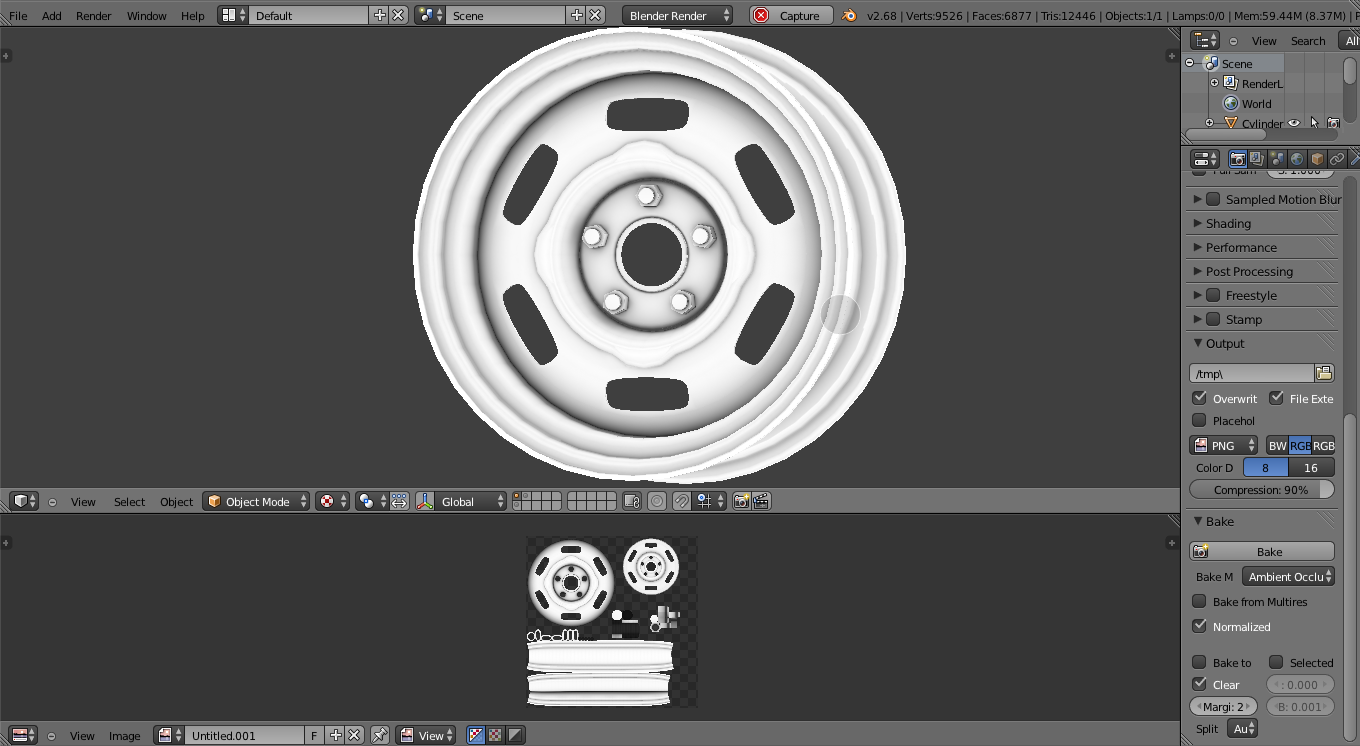Open the Help menu
Screen dimensions: 1360x746
click(193, 15)
